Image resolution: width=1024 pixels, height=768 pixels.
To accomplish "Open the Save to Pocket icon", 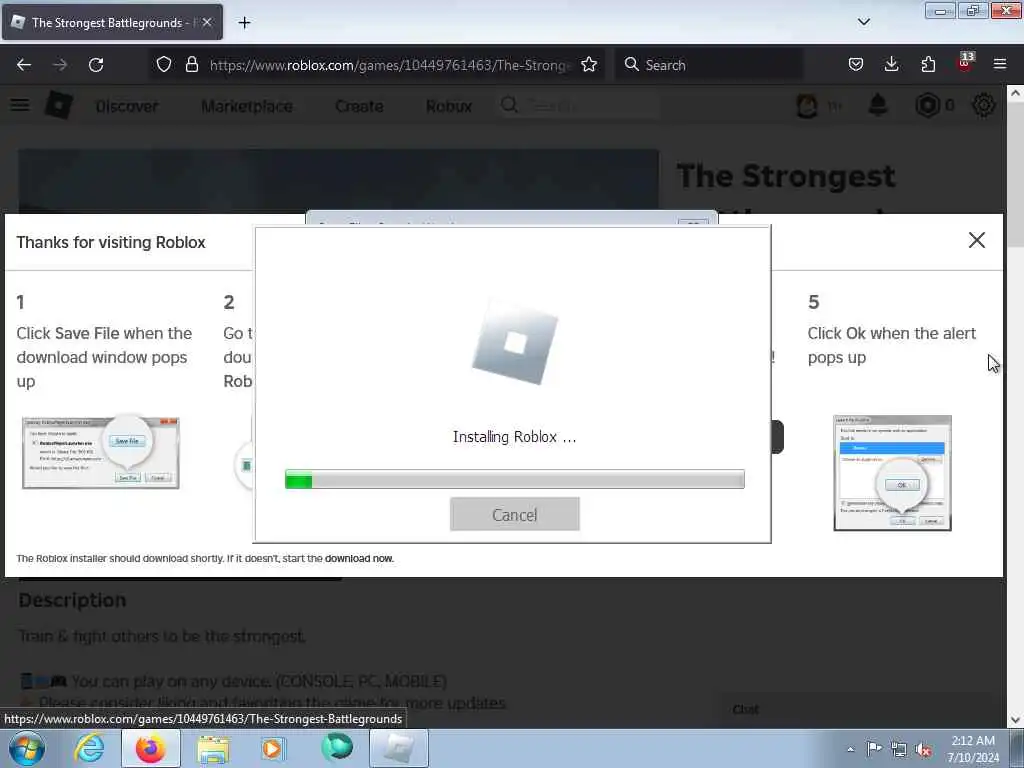I will [856, 65].
